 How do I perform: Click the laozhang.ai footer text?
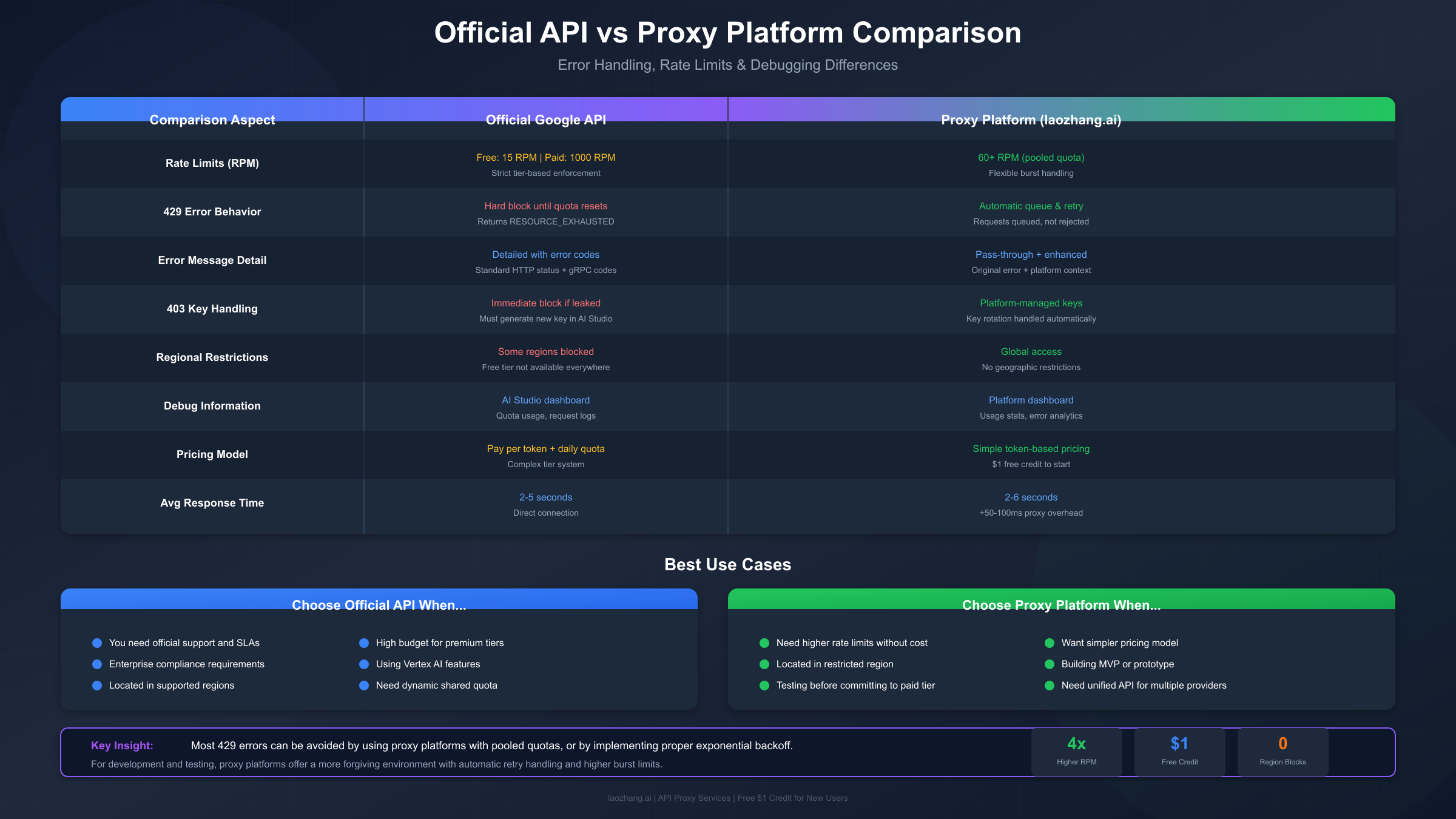click(x=728, y=798)
